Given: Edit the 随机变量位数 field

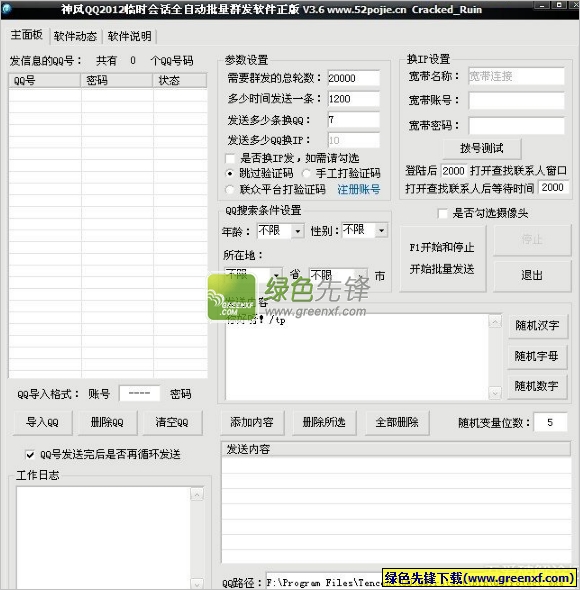Looking at the screenshot, I should 551,423.
